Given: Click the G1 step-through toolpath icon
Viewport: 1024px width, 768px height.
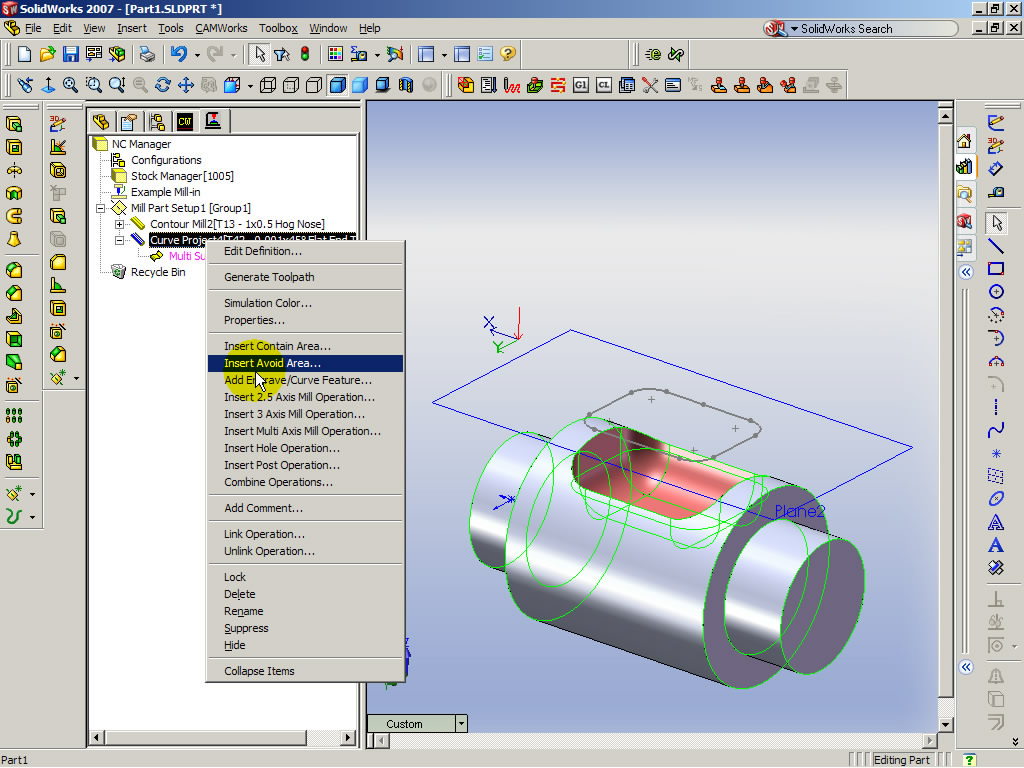Looking at the screenshot, I should point(581,85).
